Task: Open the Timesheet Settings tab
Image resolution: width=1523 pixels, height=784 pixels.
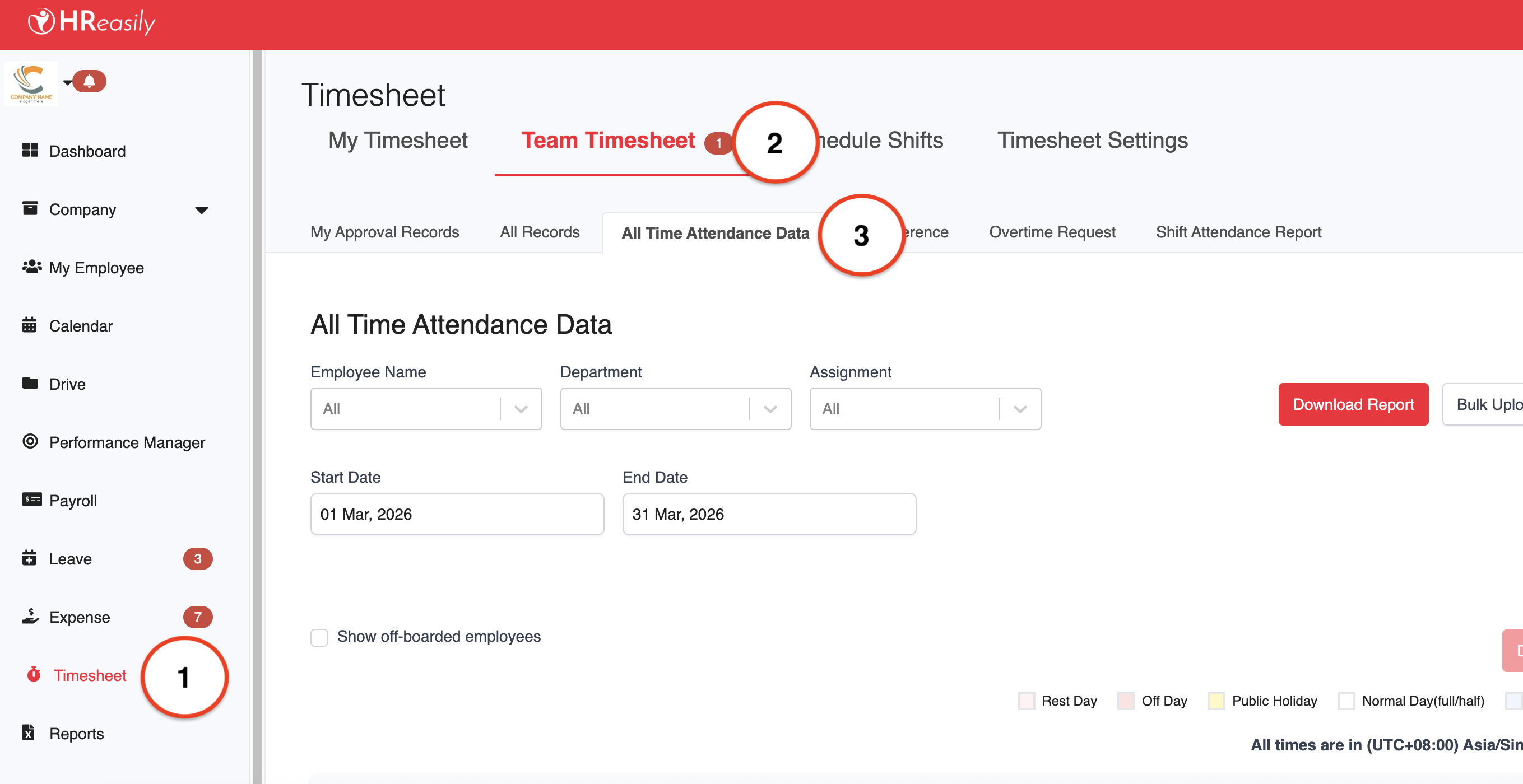Action: (1092, 141)
